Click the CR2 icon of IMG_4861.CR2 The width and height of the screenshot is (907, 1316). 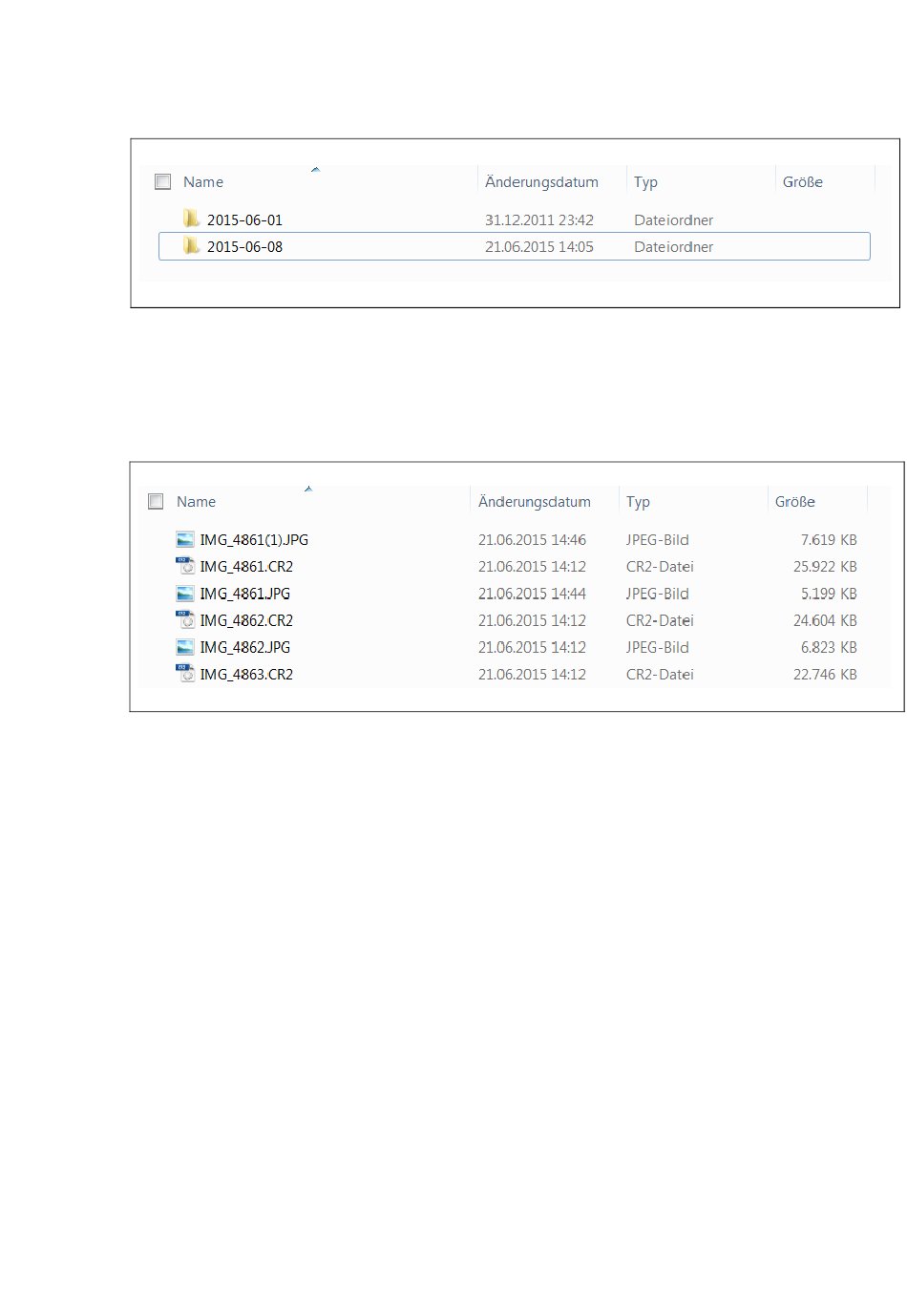pos(185,566)
